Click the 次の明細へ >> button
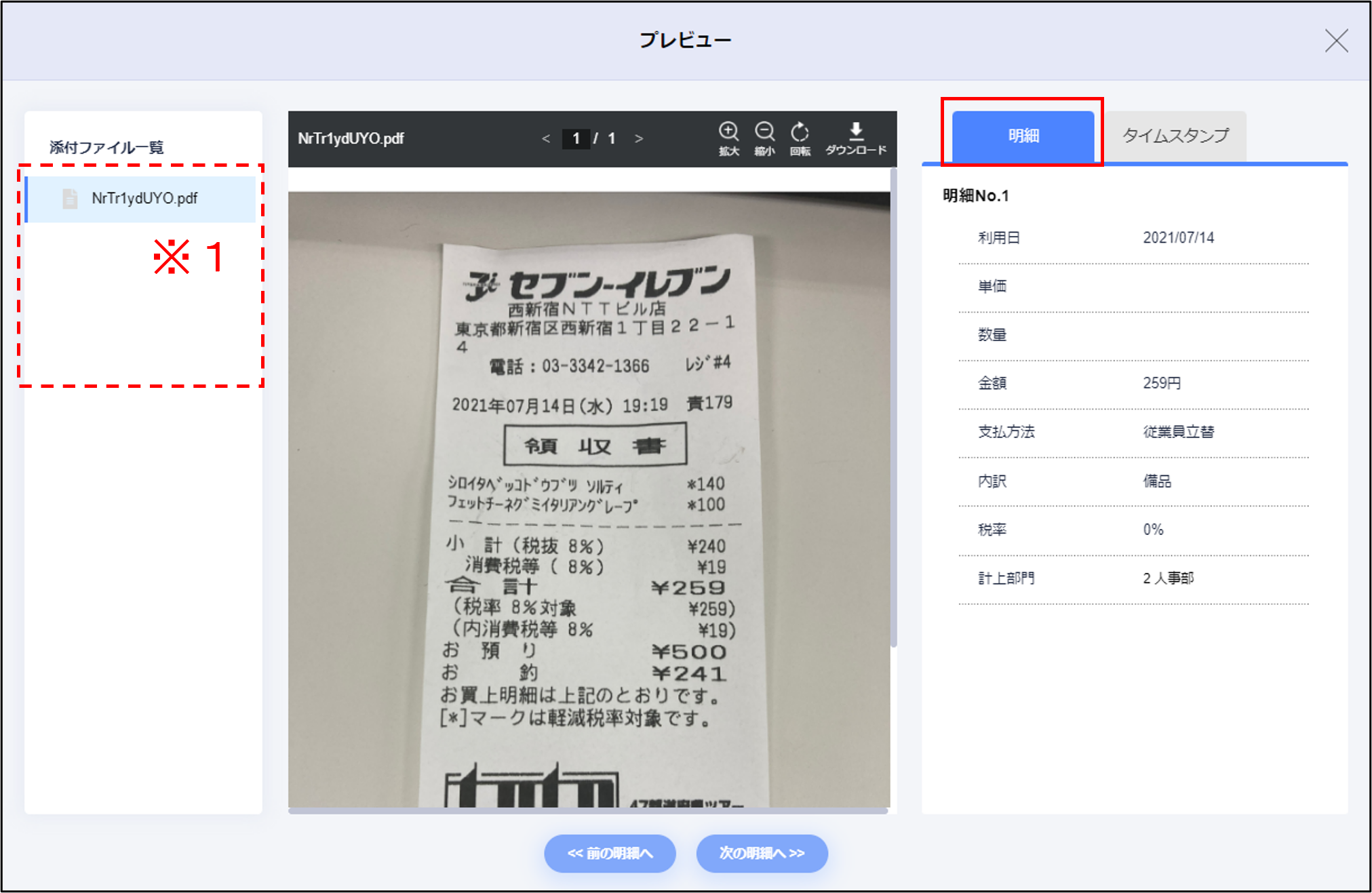Screen dimensions: 1372x893 [x=762, y=853]
